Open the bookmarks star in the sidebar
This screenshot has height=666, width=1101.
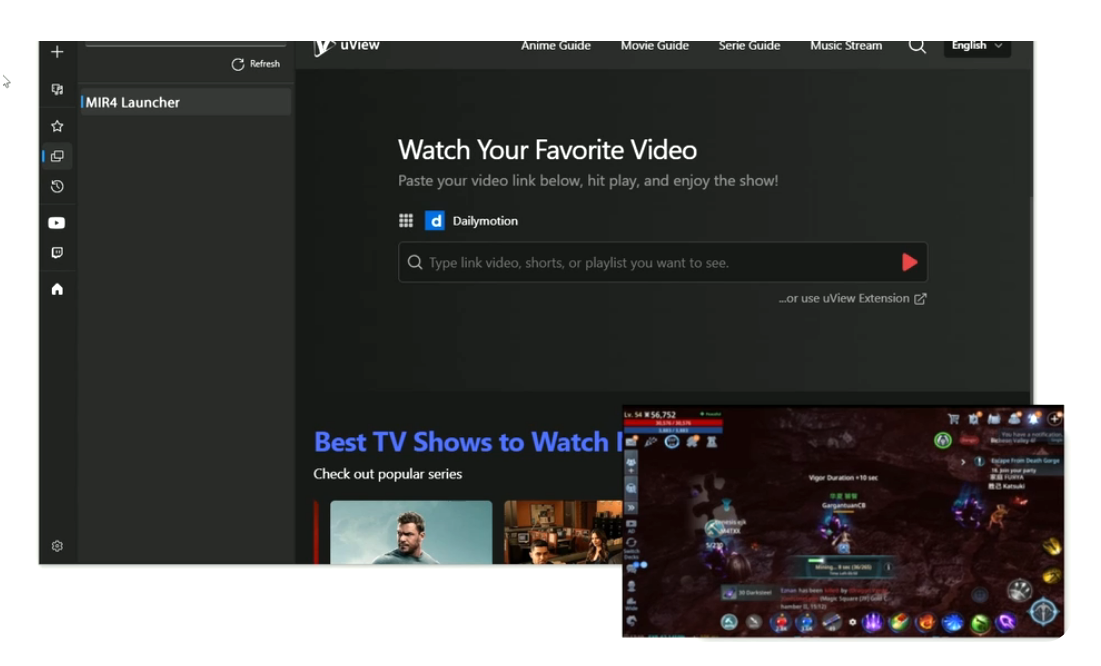[x=57, y=126]
